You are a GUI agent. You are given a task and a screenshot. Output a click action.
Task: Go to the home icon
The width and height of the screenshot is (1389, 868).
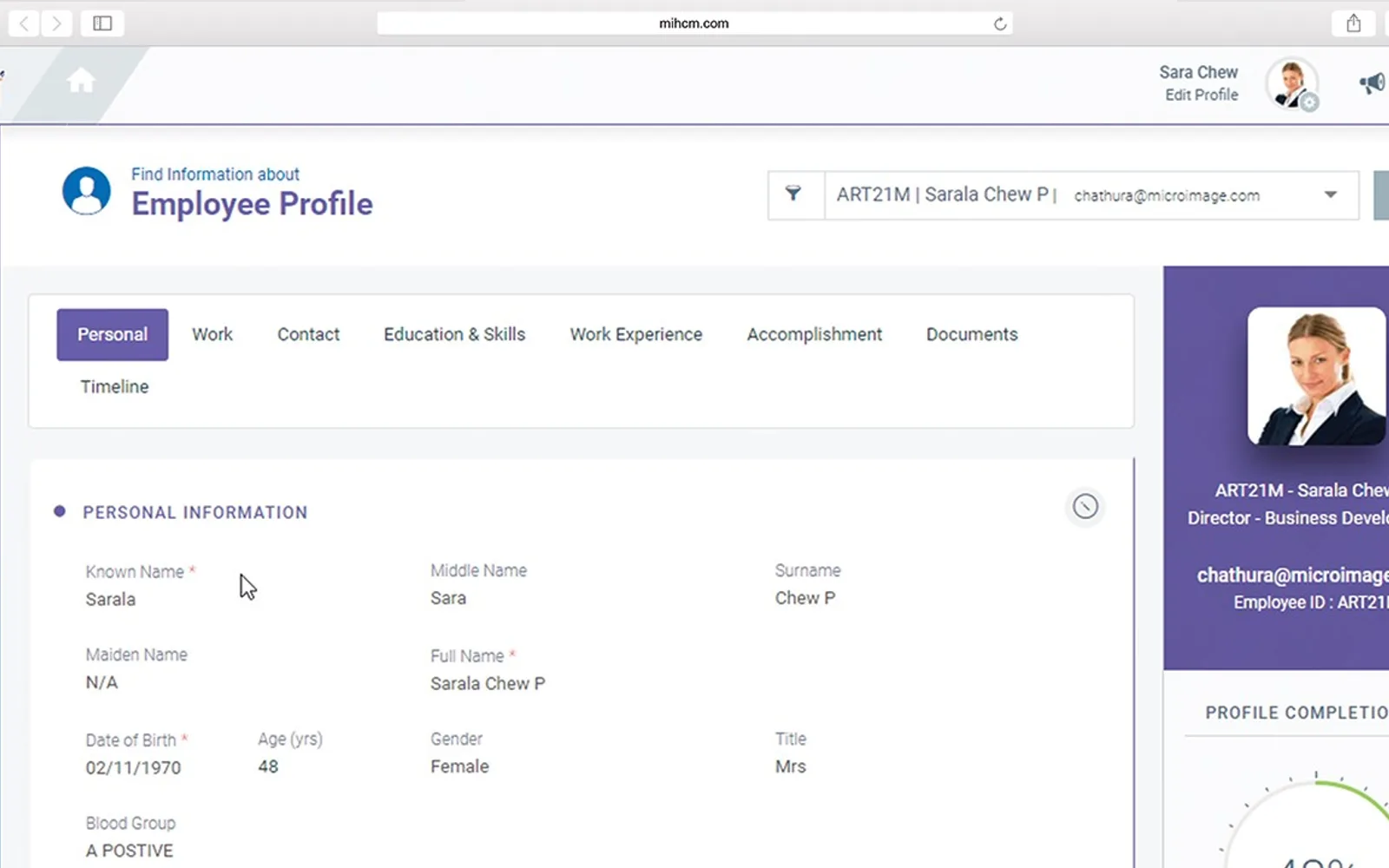(81, 81)
